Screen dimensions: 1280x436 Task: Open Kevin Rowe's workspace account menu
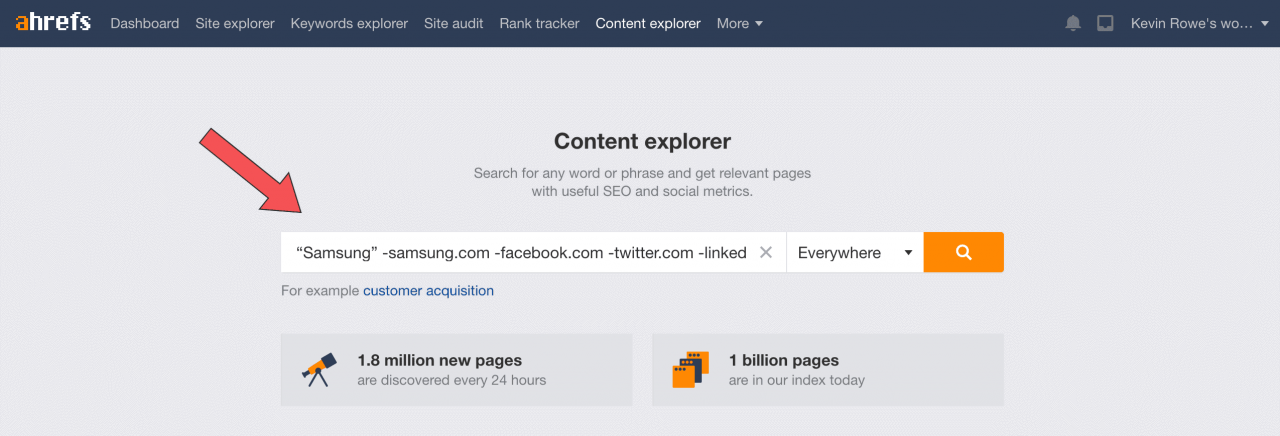(x=1205, y=23)
